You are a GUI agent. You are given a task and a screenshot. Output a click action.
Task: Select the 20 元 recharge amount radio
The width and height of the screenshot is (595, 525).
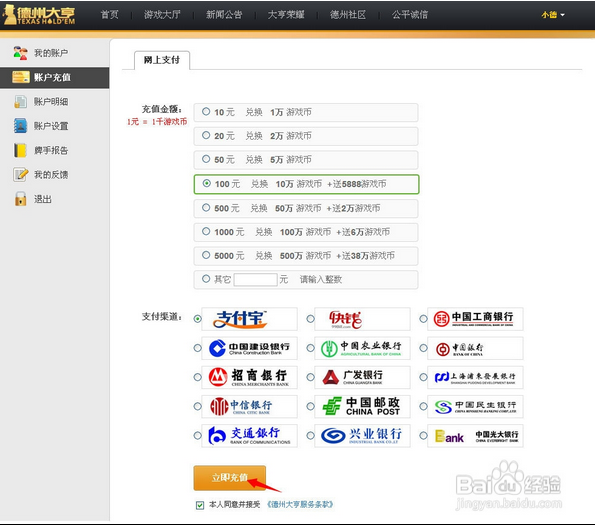coord(206,135)
